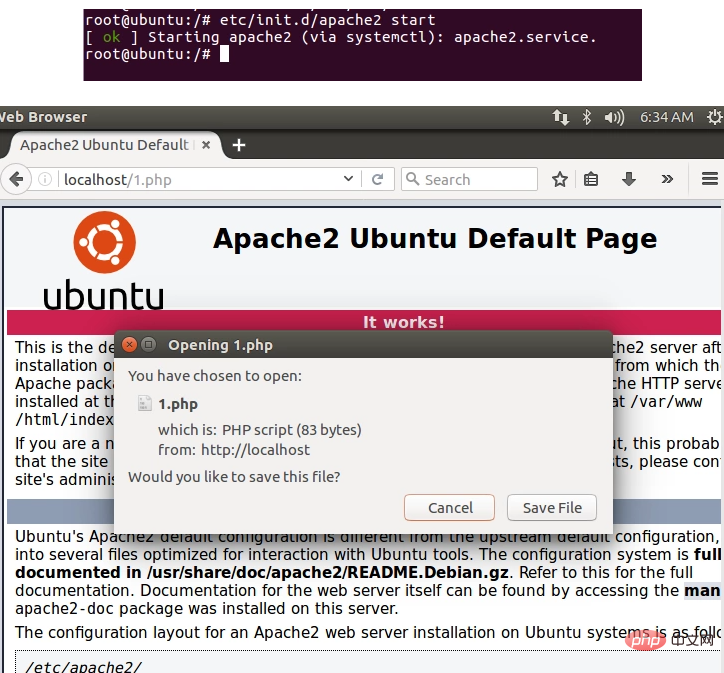Click 'which is: PHP script (83 bytes)' text
This screenshot has height=673, width=724.
(259, 430)
